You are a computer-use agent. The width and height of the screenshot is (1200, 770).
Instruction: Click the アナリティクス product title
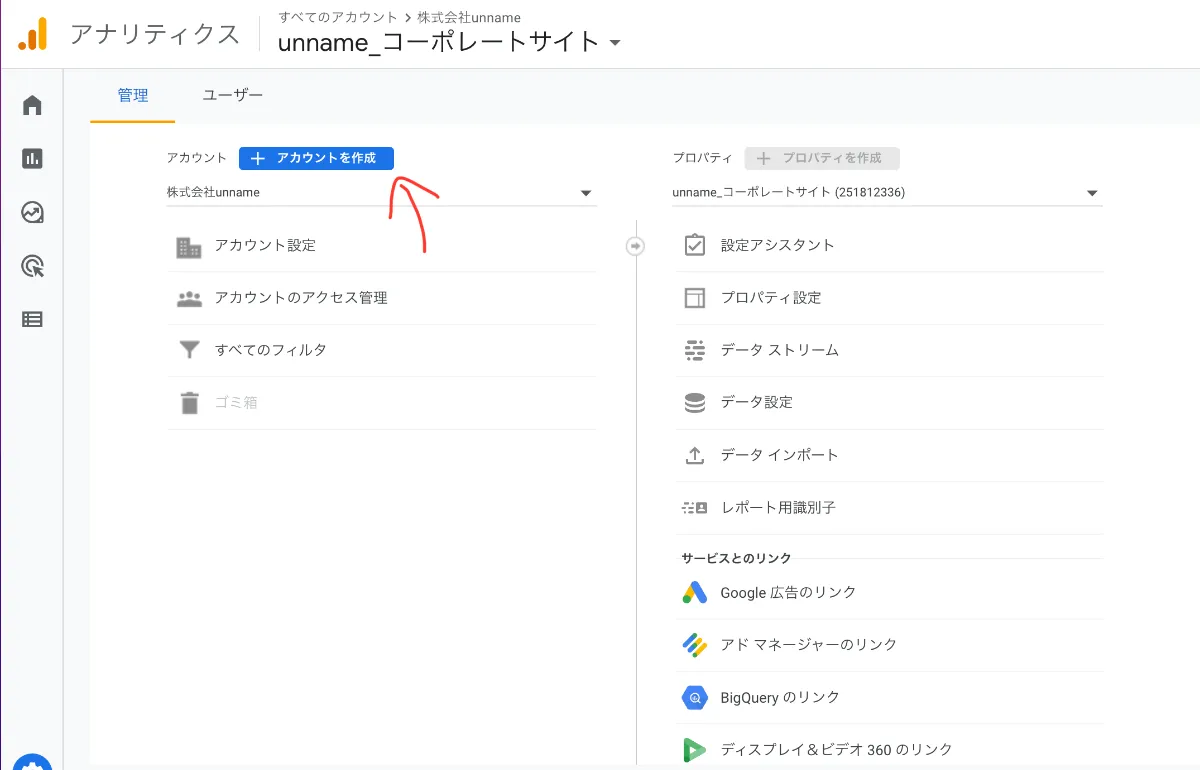pos(155,35)
